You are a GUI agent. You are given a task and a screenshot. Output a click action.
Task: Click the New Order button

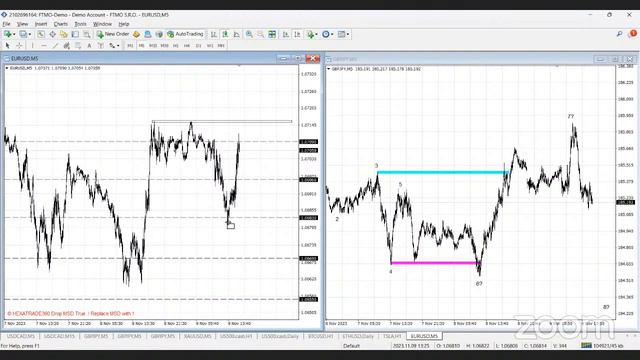click(113, 34)
